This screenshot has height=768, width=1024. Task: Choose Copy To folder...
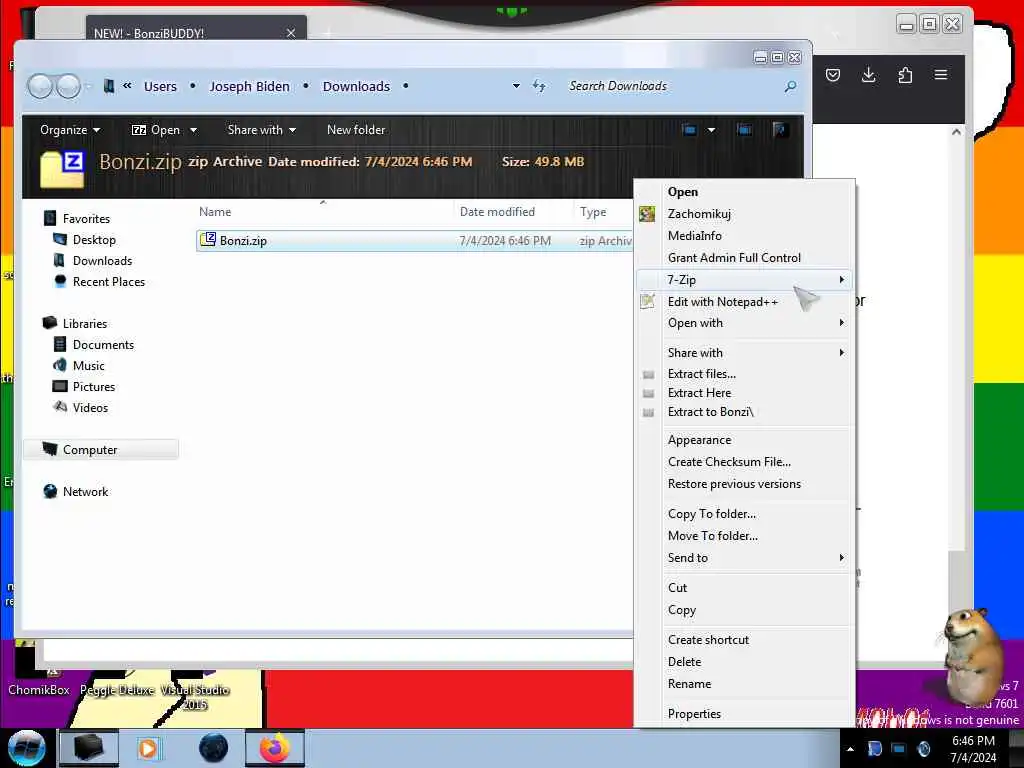[744, 514]
